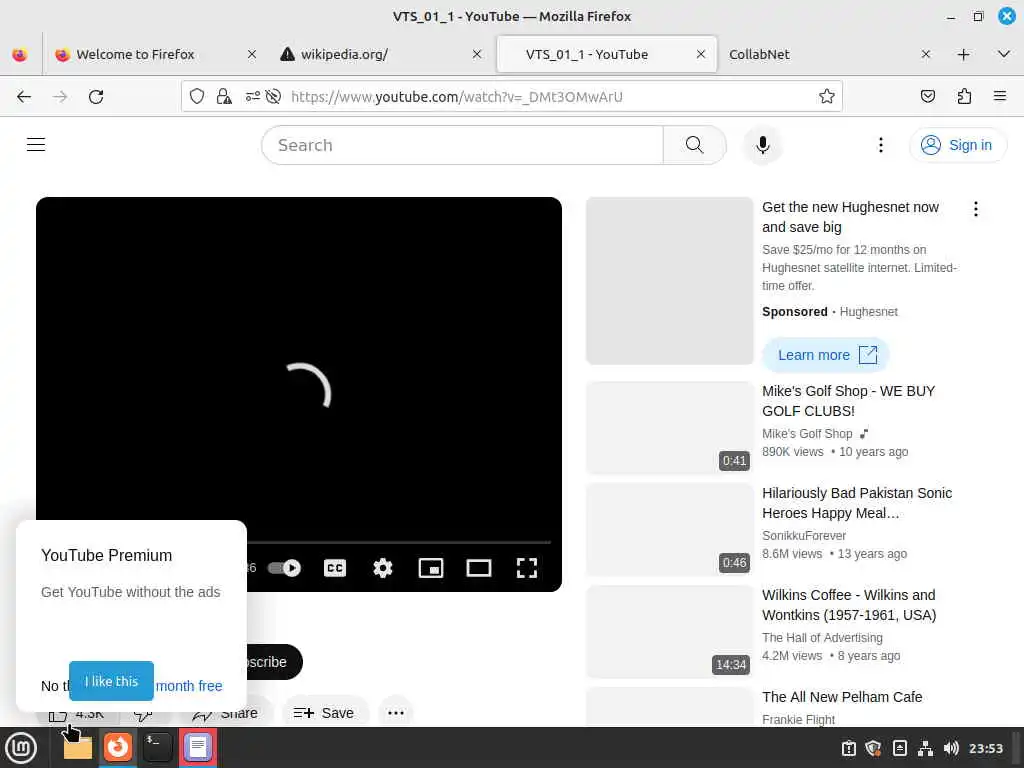Save the video to a playlist
Screen dimensions: 1024x768
[325, 712]
